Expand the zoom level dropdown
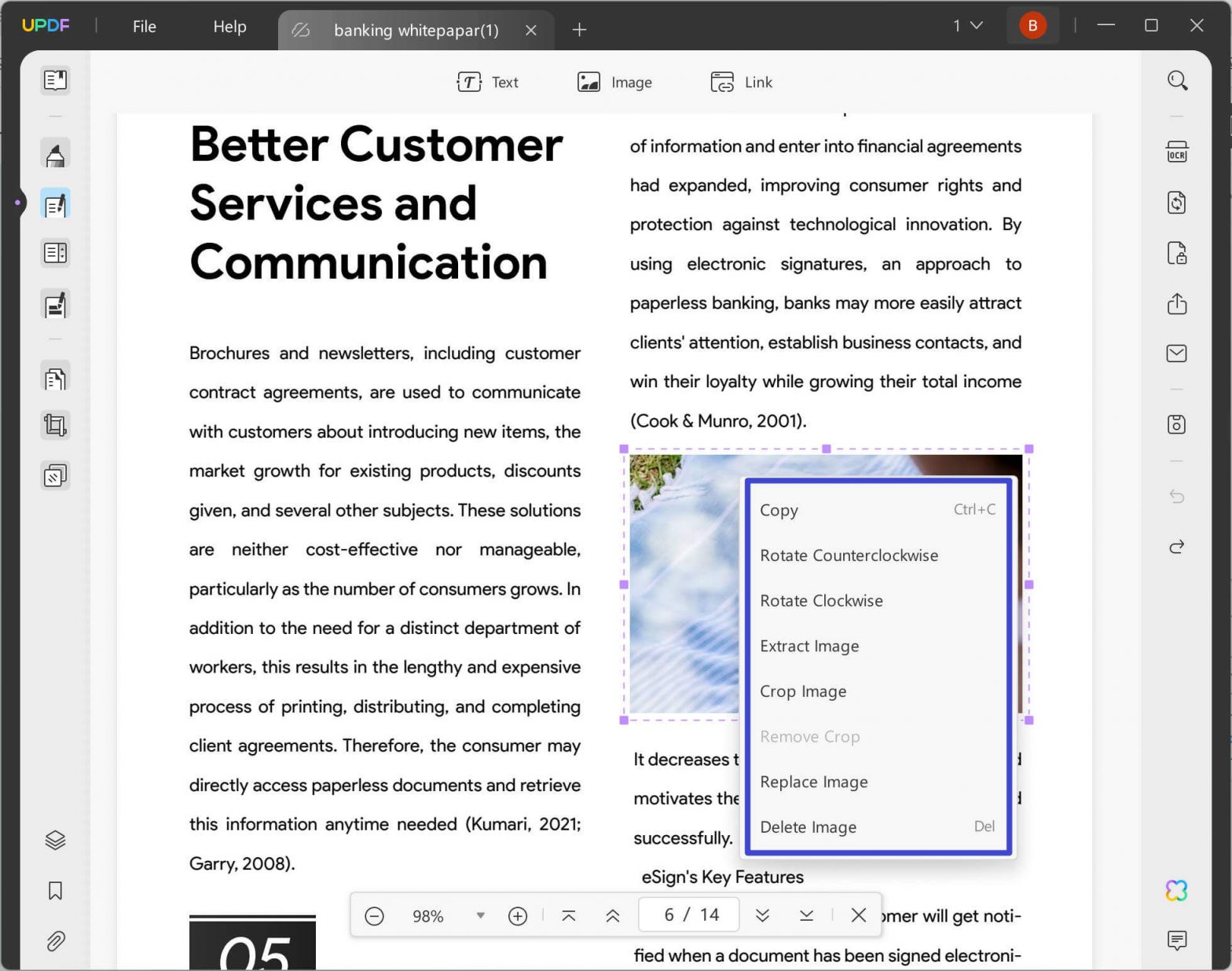The width and height of the screenshot is (1232, 971). [480, 915]
